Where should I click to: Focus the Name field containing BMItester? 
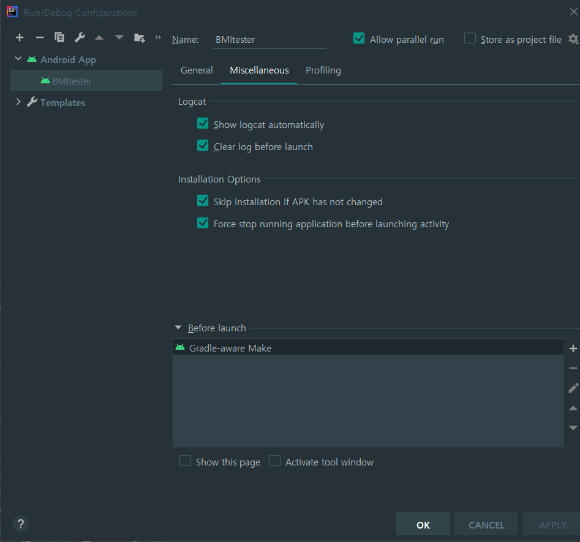(269, 40)
